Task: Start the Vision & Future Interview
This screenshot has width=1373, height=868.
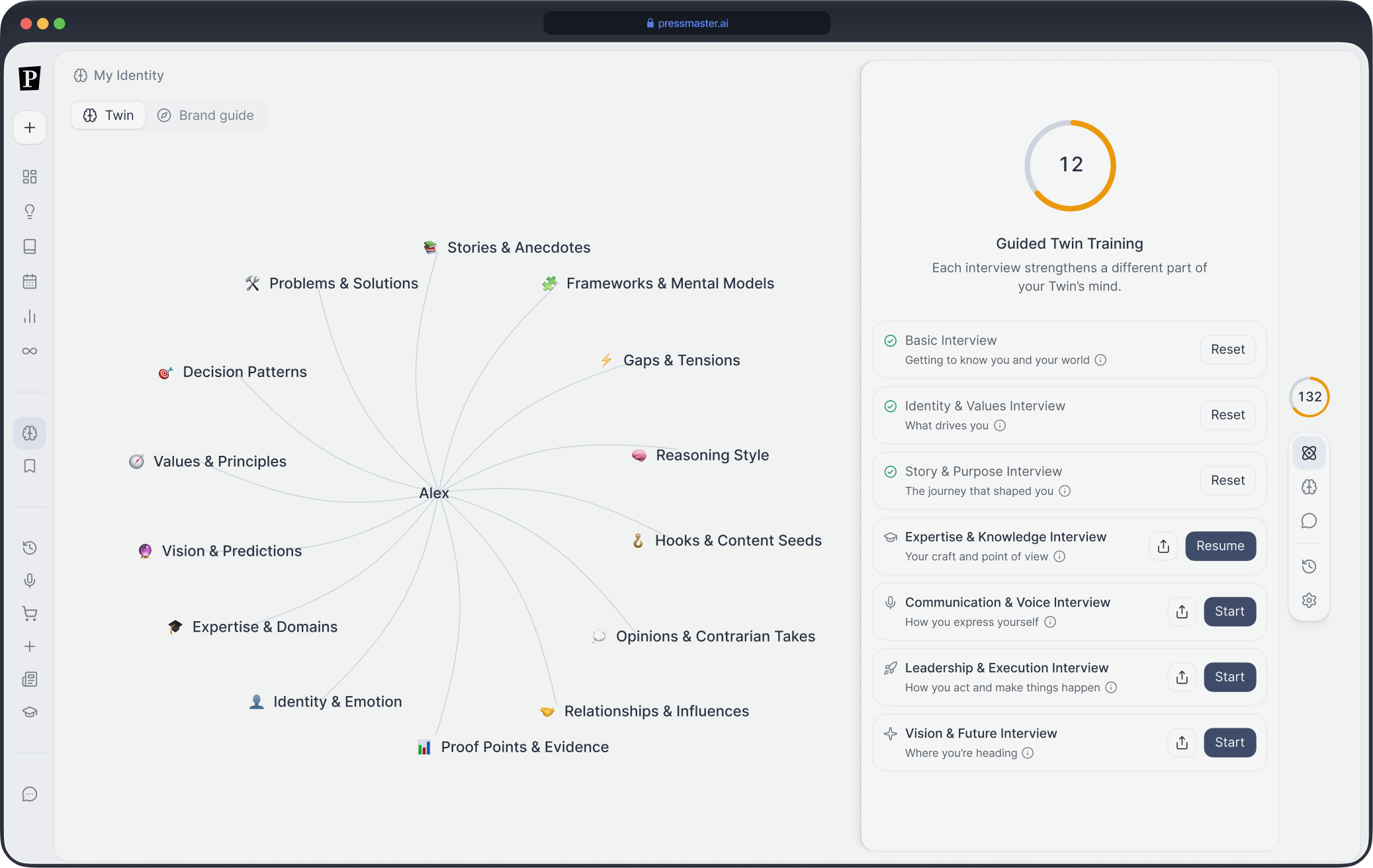Action: pyautogui.click(x=1229, y=743)
